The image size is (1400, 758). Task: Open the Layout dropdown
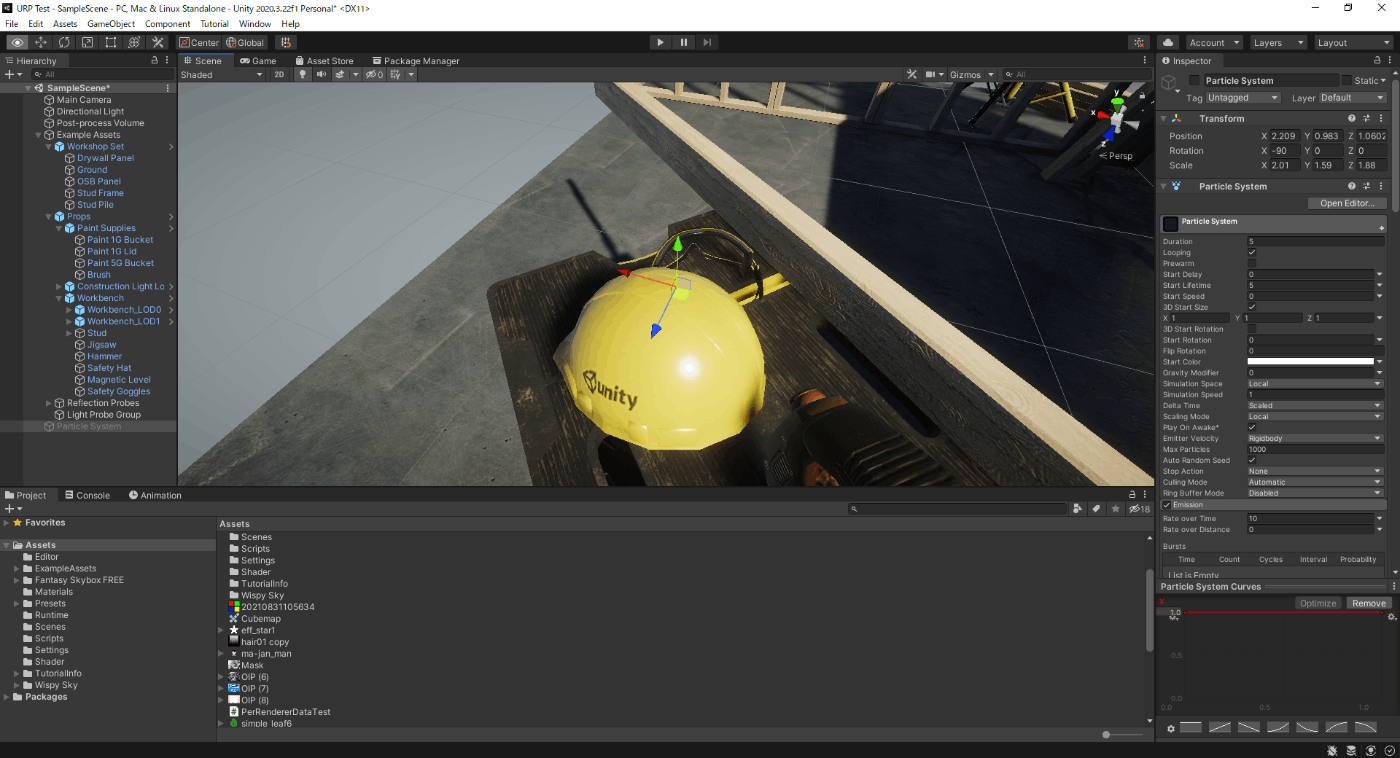[x=1352, y=42]
